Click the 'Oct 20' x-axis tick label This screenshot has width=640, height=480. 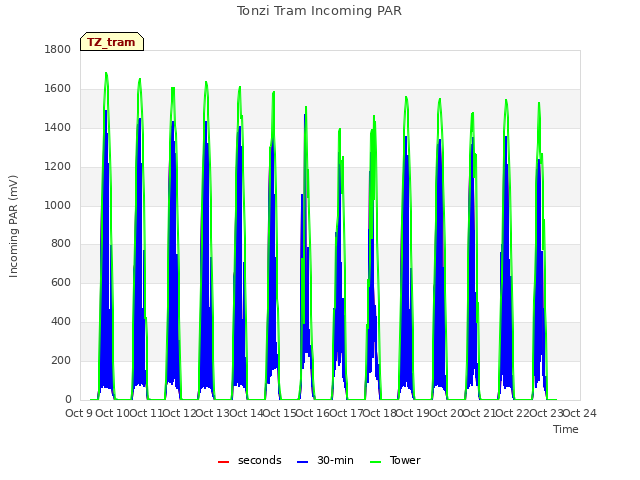click(x=447, y=413)
